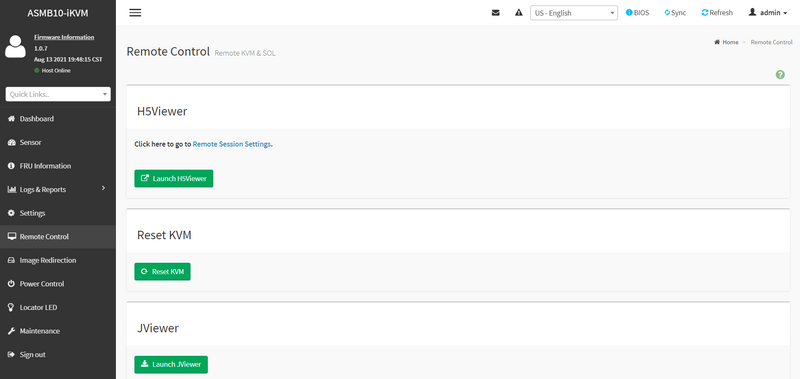Click the Power Control power icon

click(x=11, y=284)
